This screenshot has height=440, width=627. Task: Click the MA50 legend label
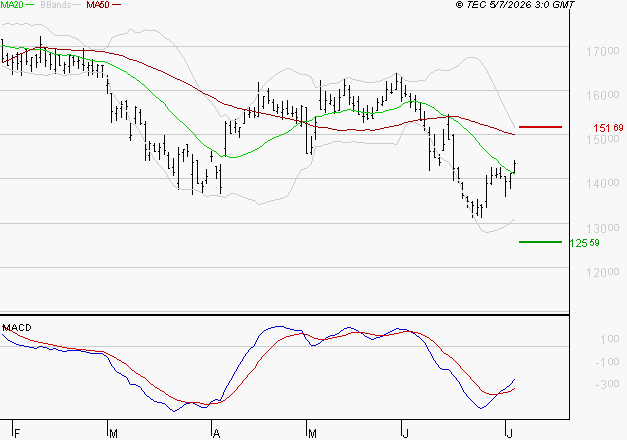[x=98, y=5]
